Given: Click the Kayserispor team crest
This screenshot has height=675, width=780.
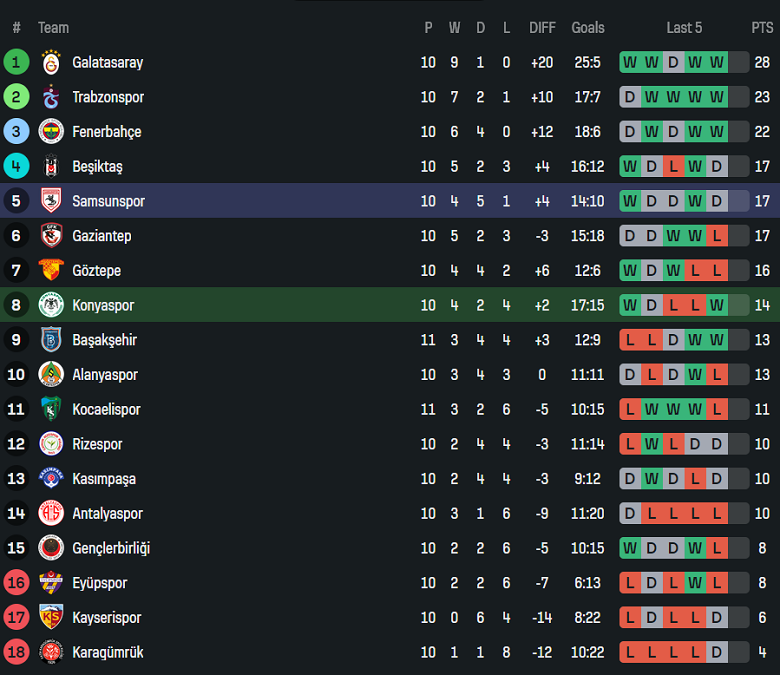Looking at the screenshot, I should coord(51,617).
